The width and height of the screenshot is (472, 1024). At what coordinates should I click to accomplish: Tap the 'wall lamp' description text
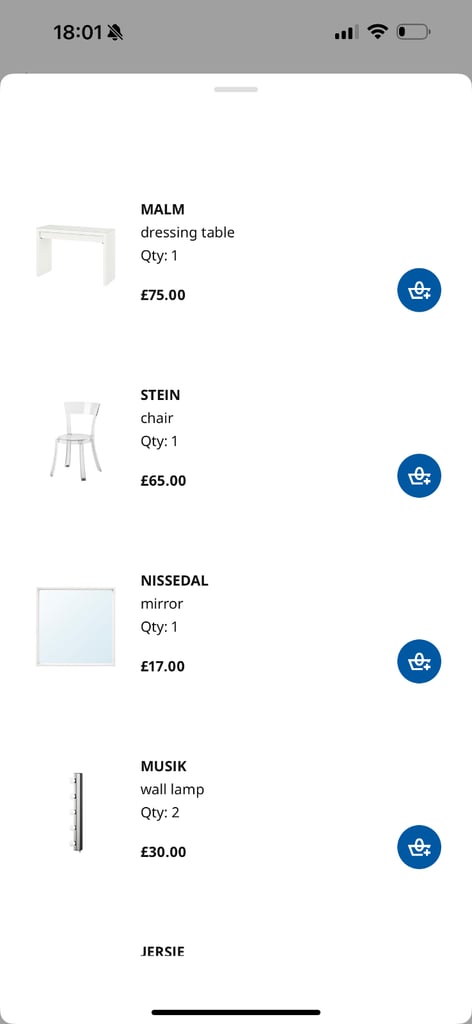pyautogui.click(x=172, y=790)
